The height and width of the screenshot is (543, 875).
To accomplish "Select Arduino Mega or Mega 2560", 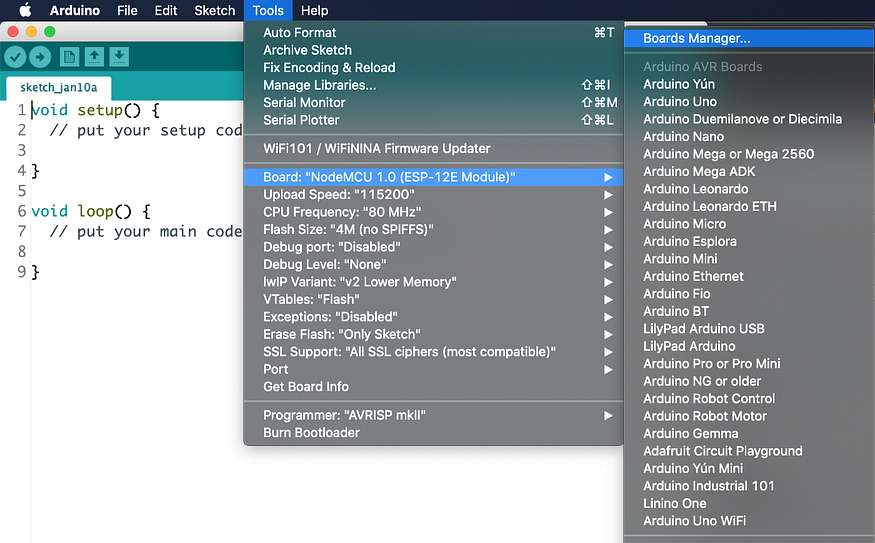I will [x=749, y=154].
